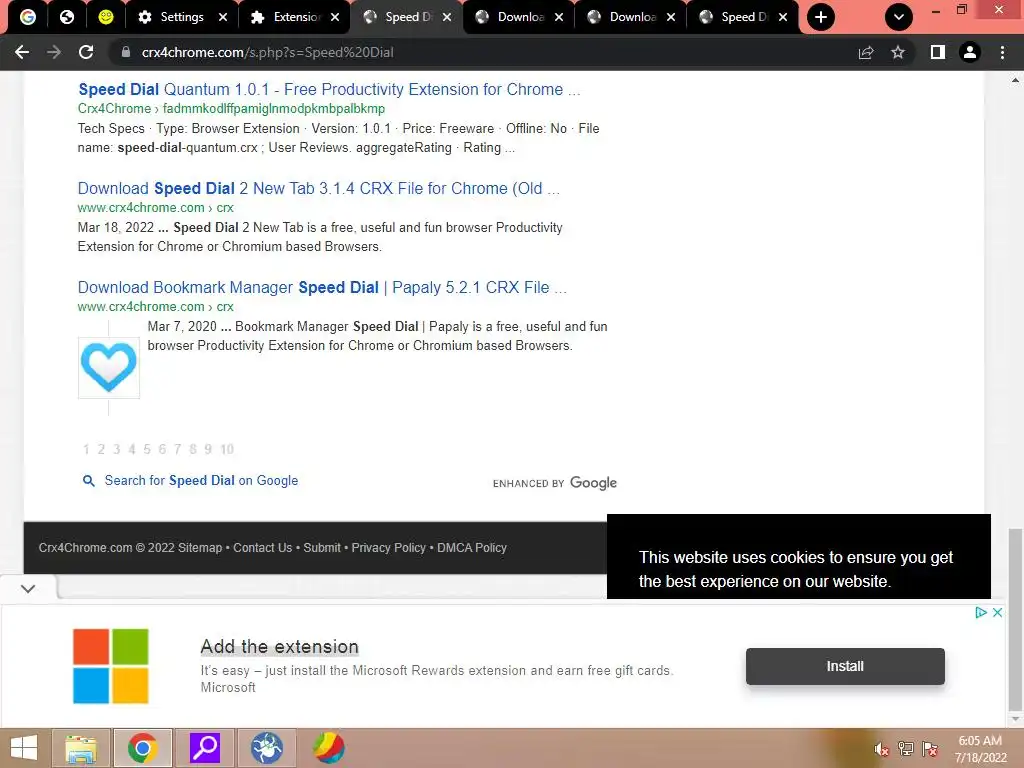Open Bookmark Manager Speed Dial Papaly result

pos(322,287)
